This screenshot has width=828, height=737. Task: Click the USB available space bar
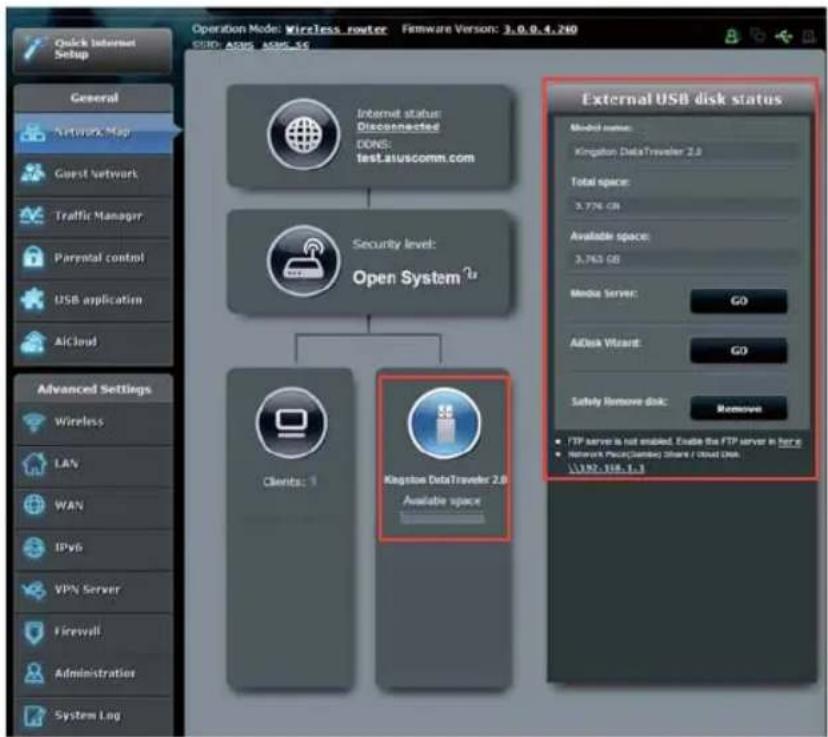[x=442, y=519]
